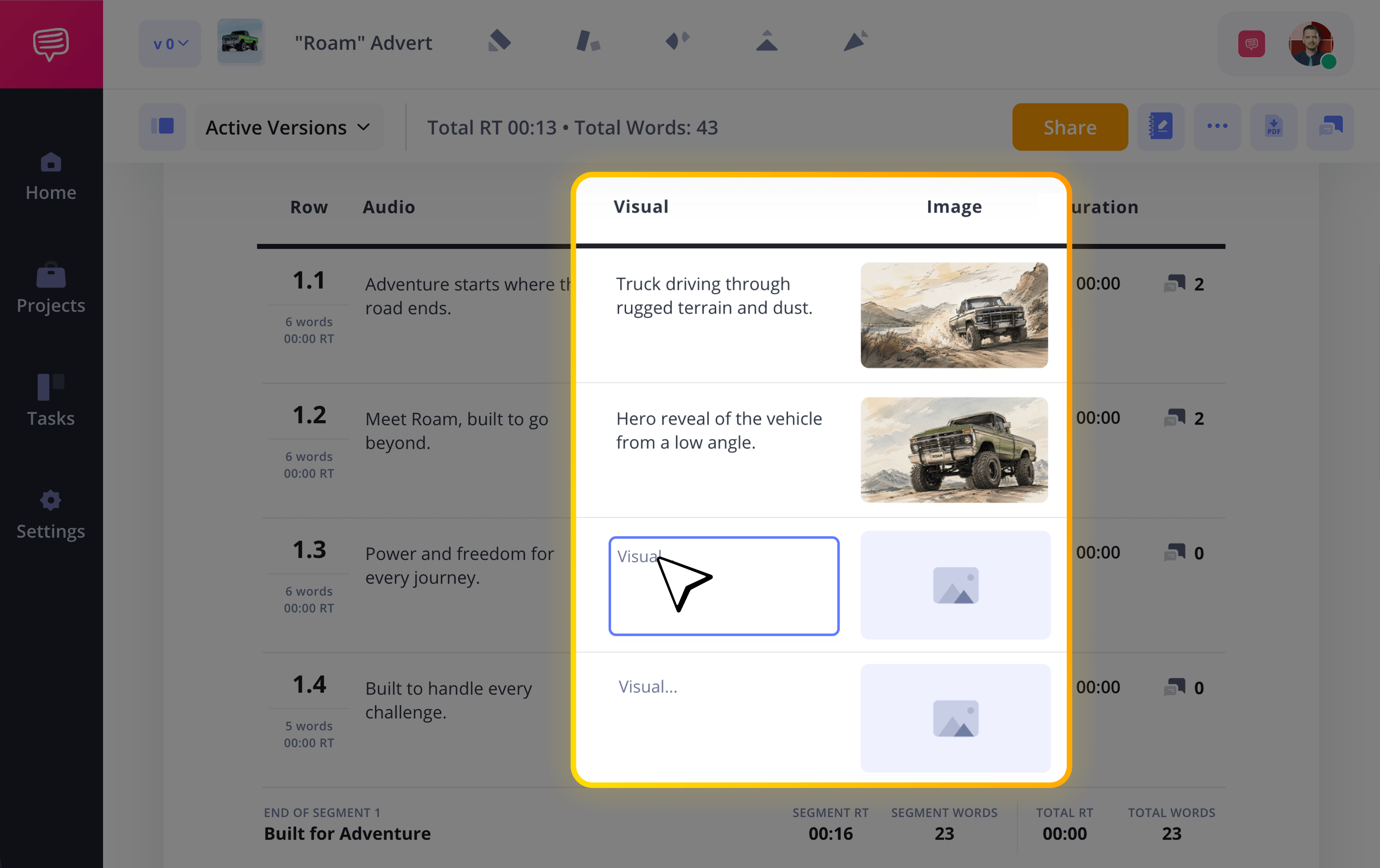This screenshot has height=868, width=1380.
Task: Click audio text "Power and freedom for every journey"
Action: click(460, 565)
